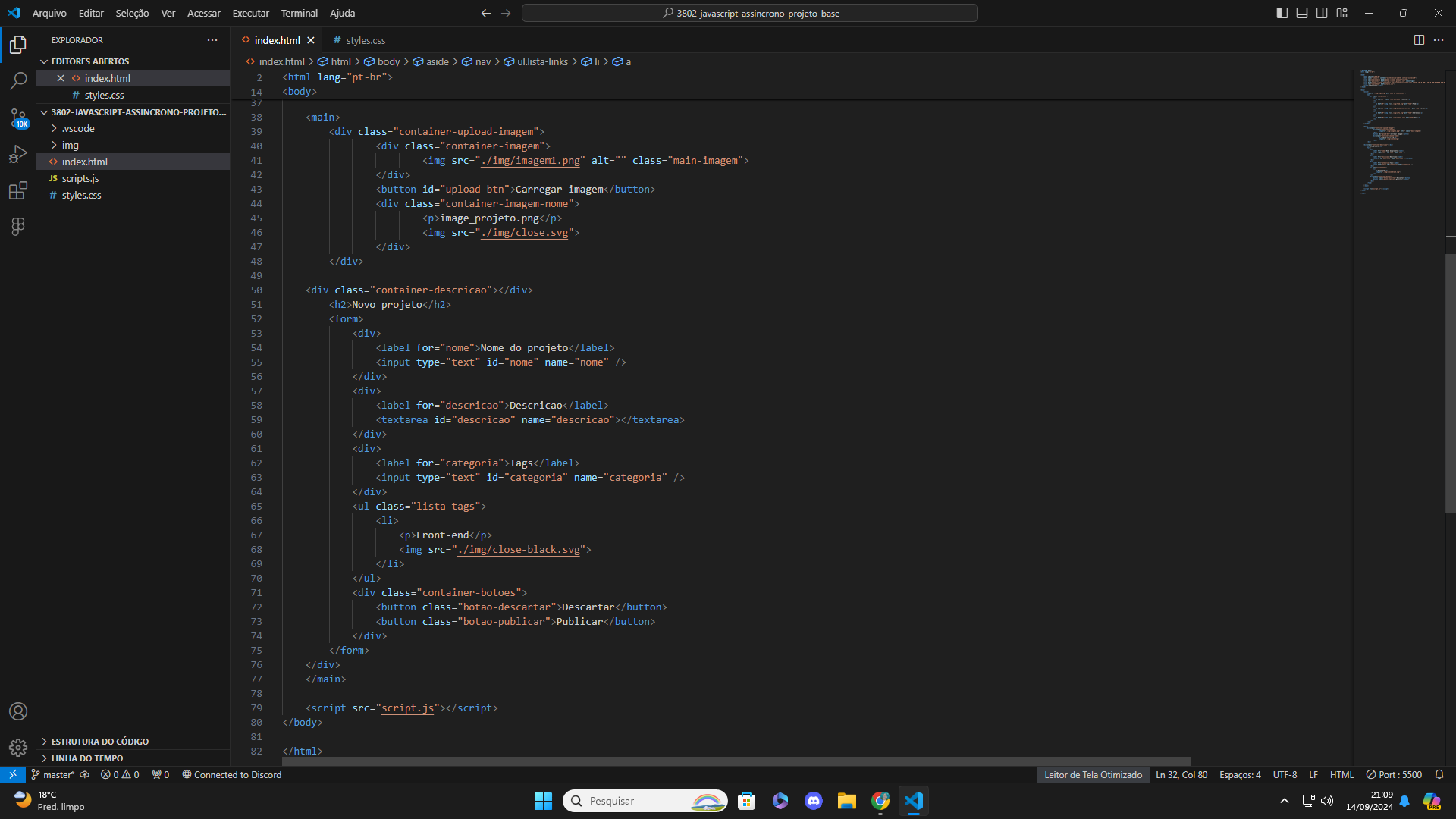Open the Terminal menu
This screenshot has width=1456, height=819.
tap(299, 13)
